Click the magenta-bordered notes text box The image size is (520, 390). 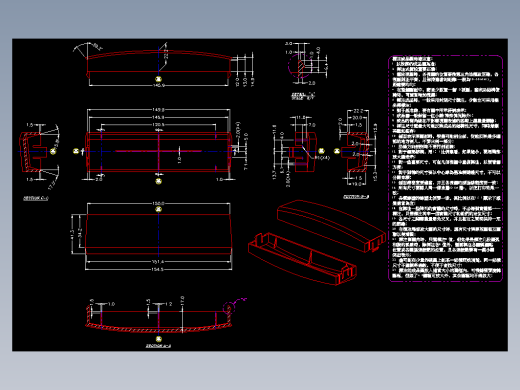[445, 168]
